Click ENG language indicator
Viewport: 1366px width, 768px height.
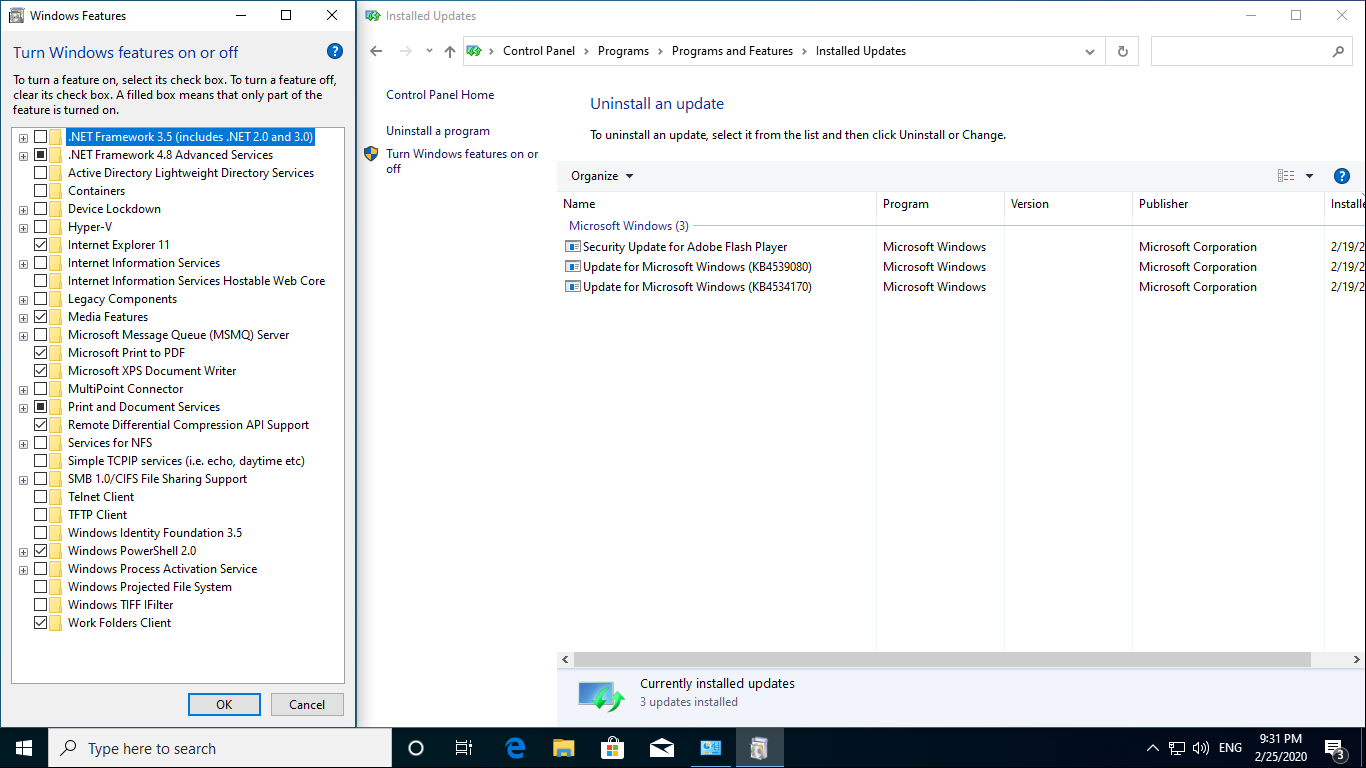click(x=1230, y=748)
